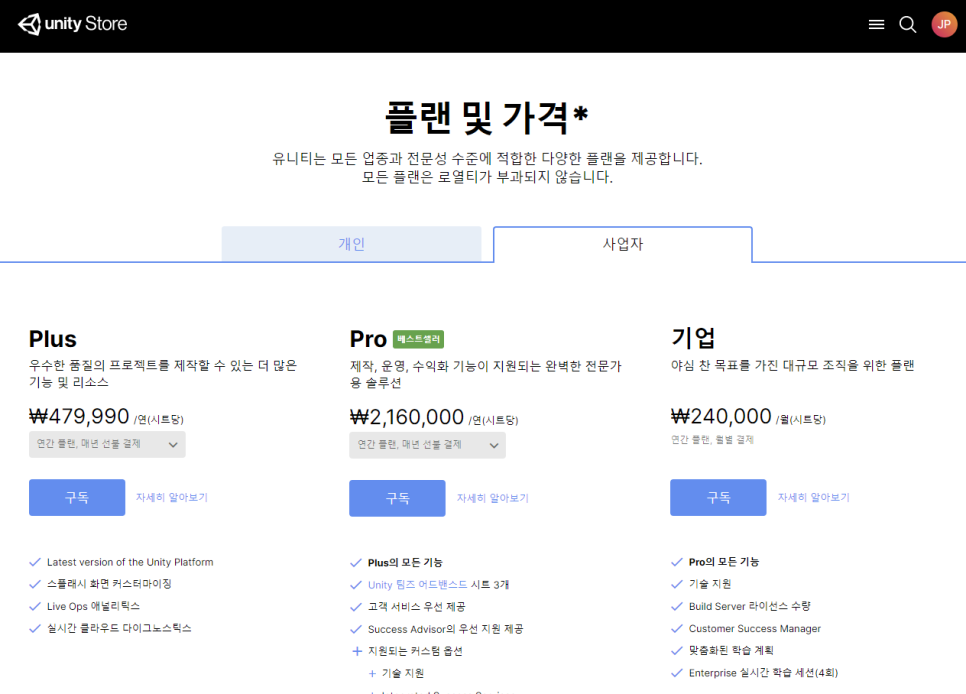Open the search magnifier icon
The height and width of the screenshot is (694, 966).
(x=907, y=25)
